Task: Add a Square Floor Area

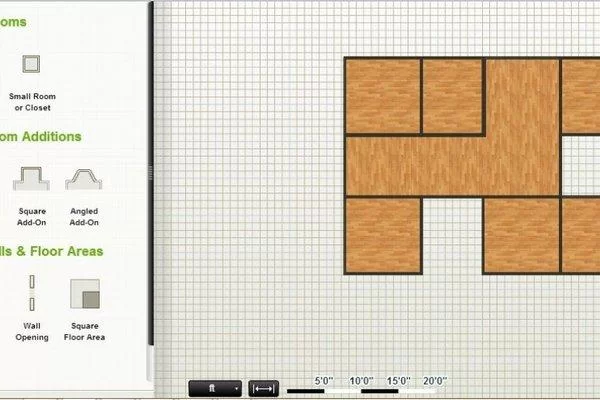Action: click(85, 294)
